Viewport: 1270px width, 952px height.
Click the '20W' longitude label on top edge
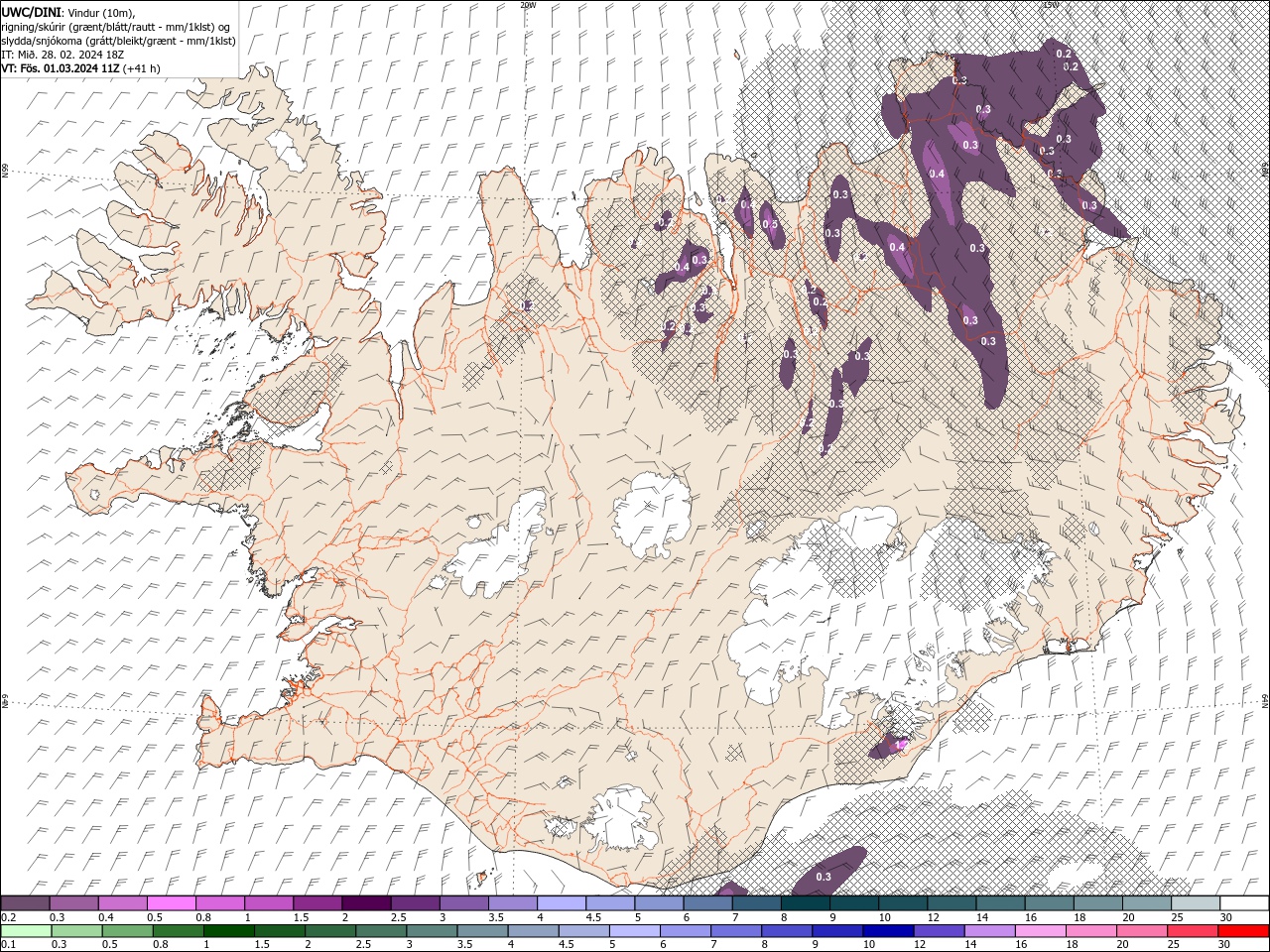528,5
